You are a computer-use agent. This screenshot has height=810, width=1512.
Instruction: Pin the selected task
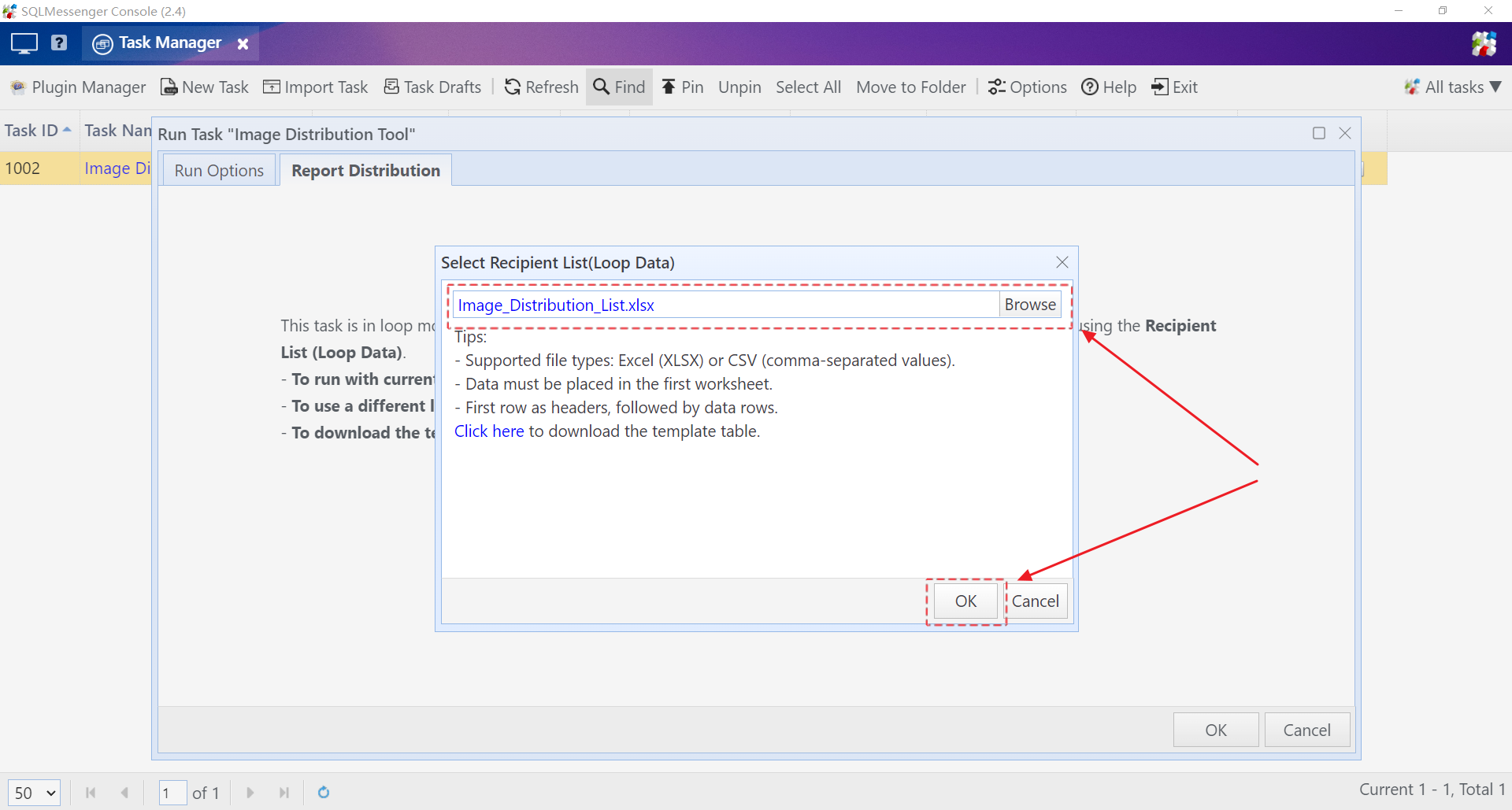coord(682,87)
